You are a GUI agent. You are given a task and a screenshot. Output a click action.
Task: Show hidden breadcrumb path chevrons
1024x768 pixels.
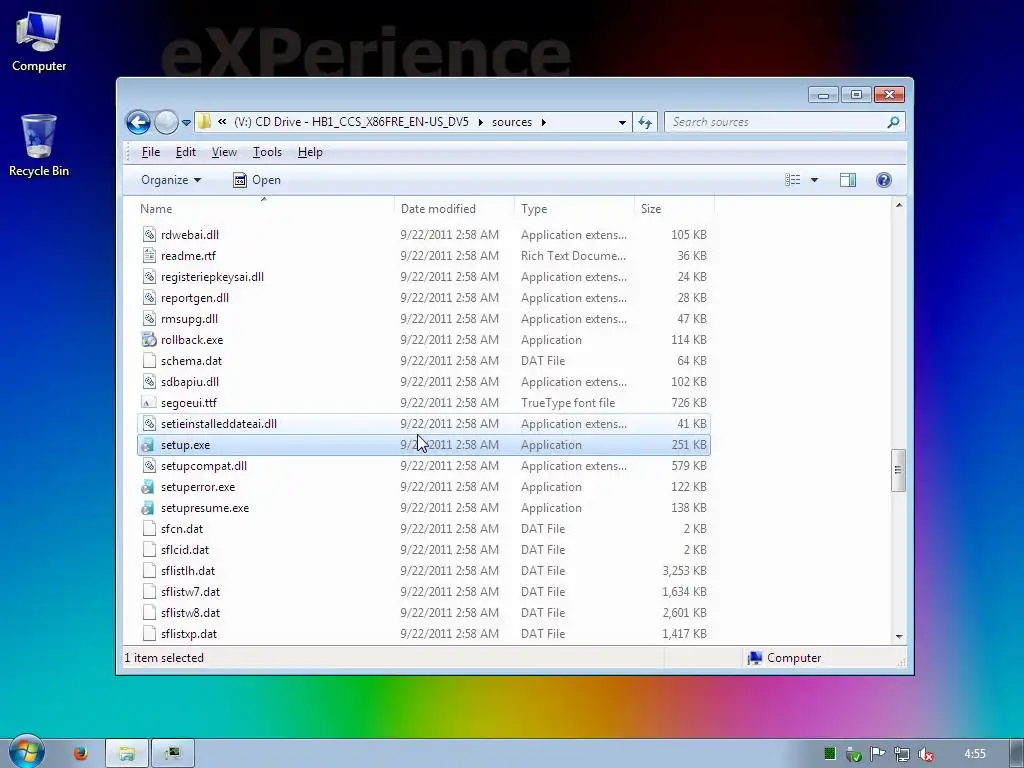222,122
